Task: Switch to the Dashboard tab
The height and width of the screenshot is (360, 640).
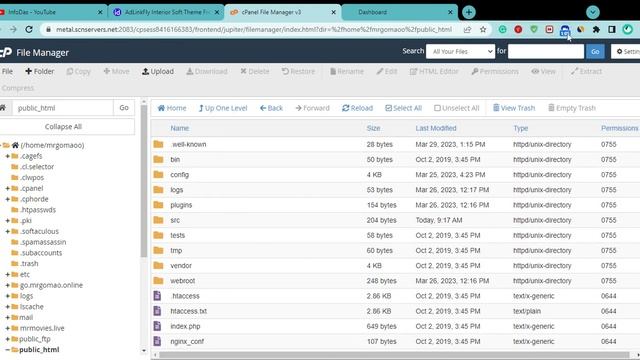Action: point(400,12)
